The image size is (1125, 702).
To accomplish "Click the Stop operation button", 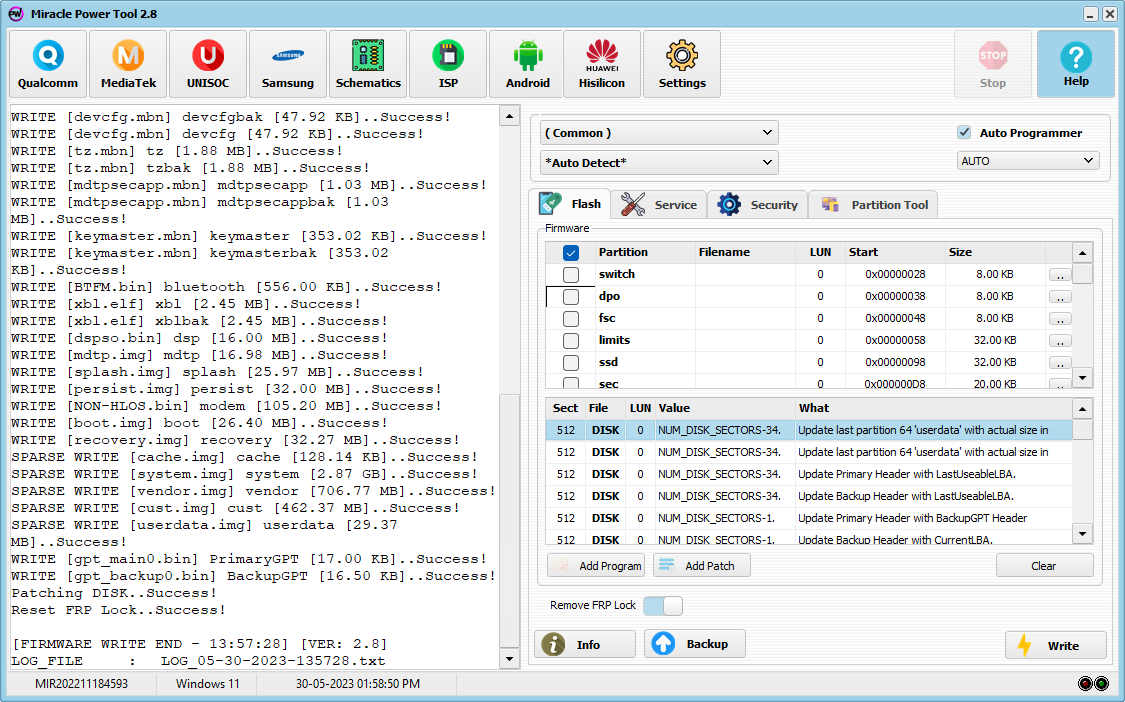I will point(993,64).
